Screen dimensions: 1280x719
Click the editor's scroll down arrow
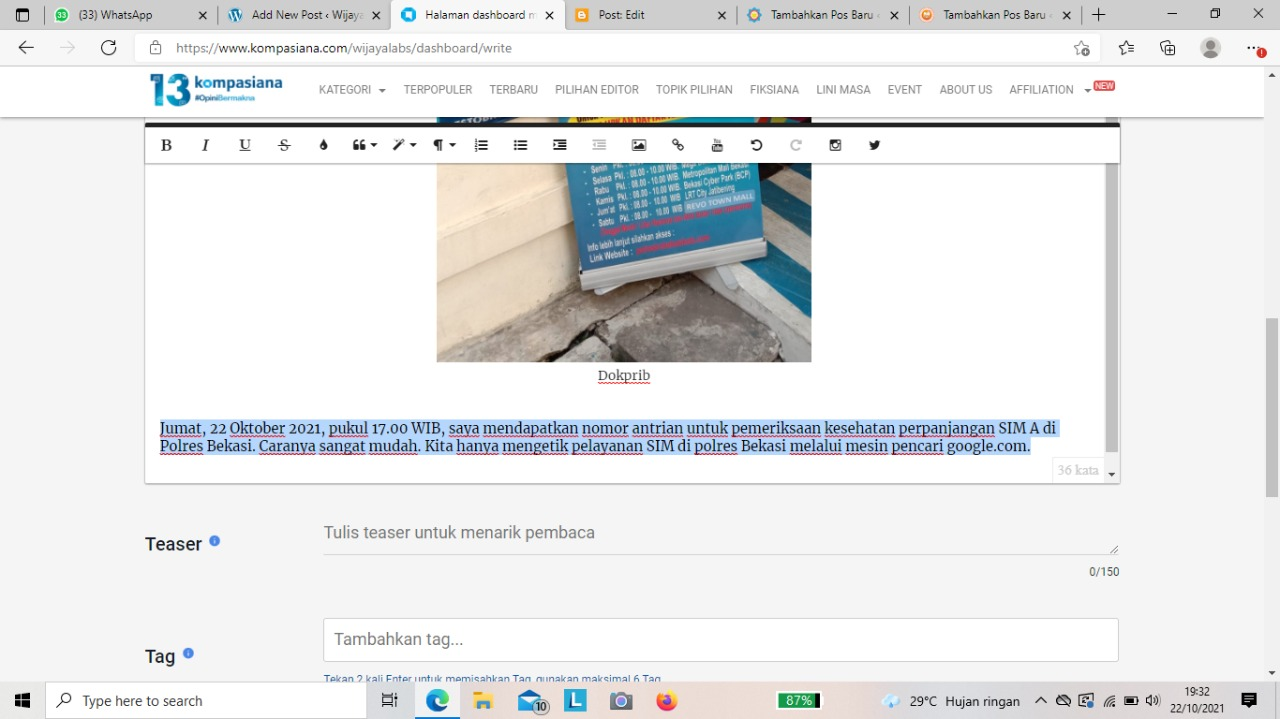[1112, 474]
